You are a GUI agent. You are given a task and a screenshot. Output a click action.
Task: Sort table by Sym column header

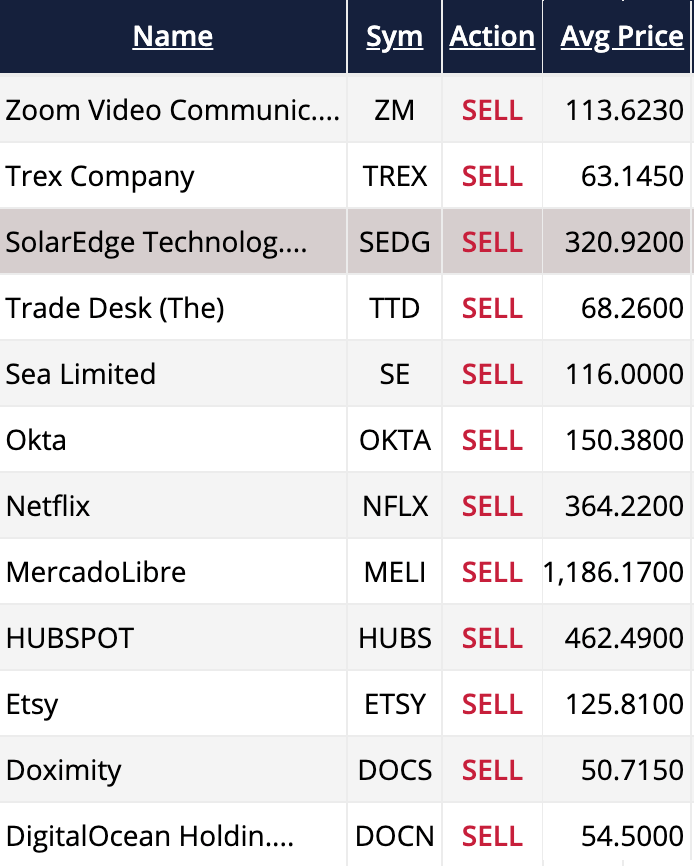click(x=394, y=37)
